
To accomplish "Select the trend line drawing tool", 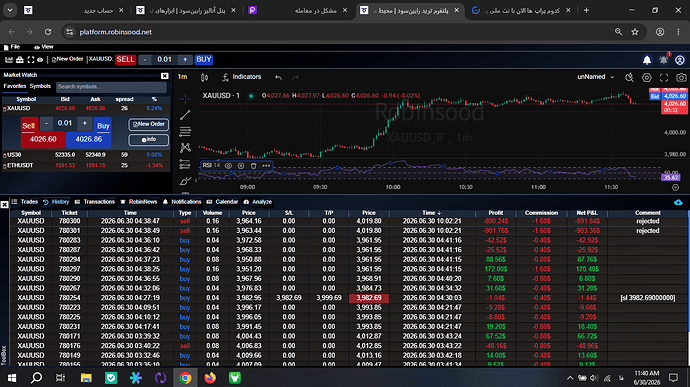I will point(185,115).
